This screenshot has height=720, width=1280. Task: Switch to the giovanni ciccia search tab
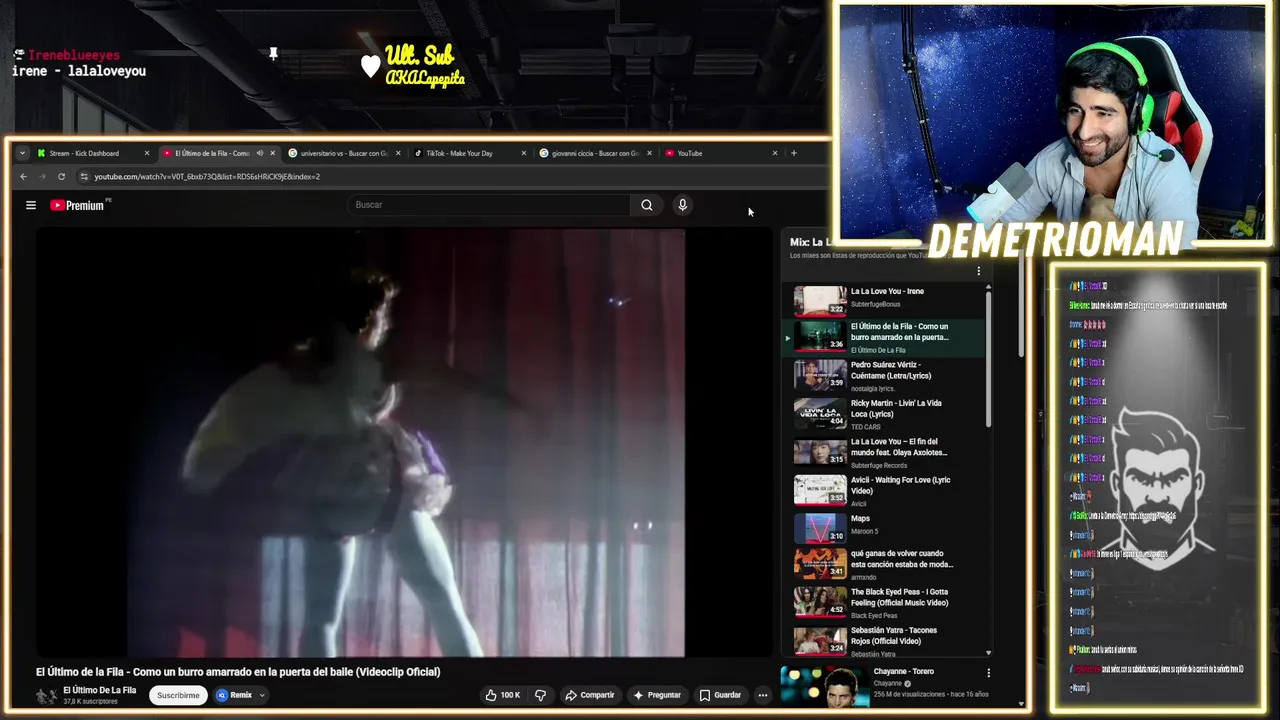tap(595, 153)
